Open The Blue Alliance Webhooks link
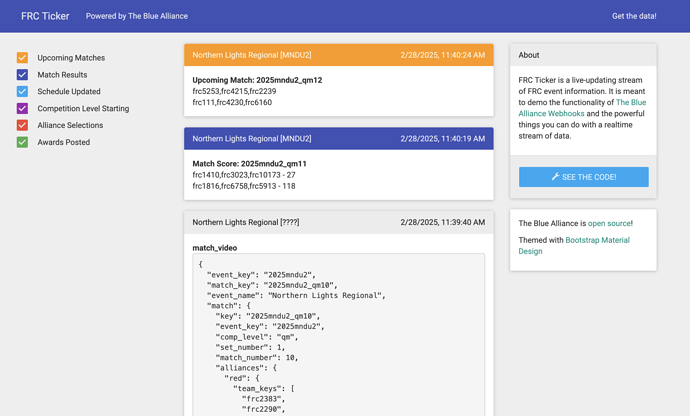This screenshot has width=690, height=416. (582, 108)
